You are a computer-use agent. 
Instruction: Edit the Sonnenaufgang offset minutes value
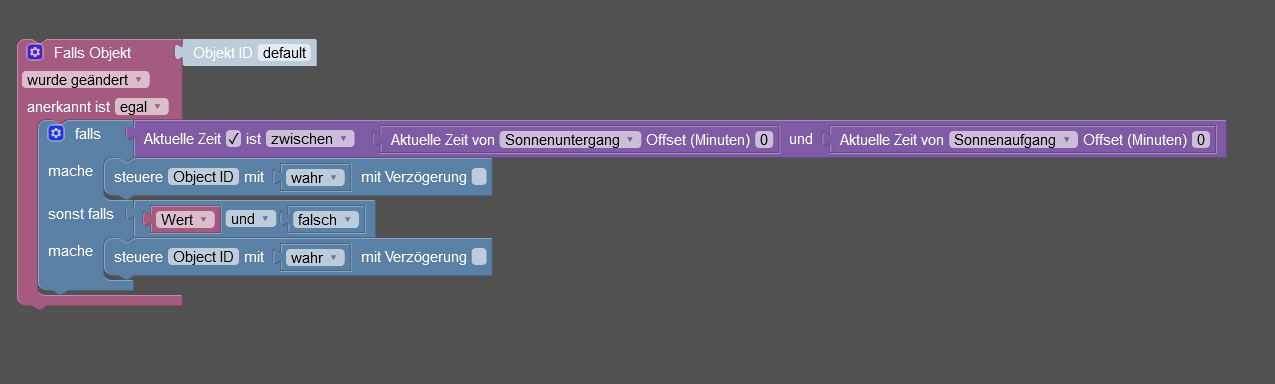click(1201, 140)
